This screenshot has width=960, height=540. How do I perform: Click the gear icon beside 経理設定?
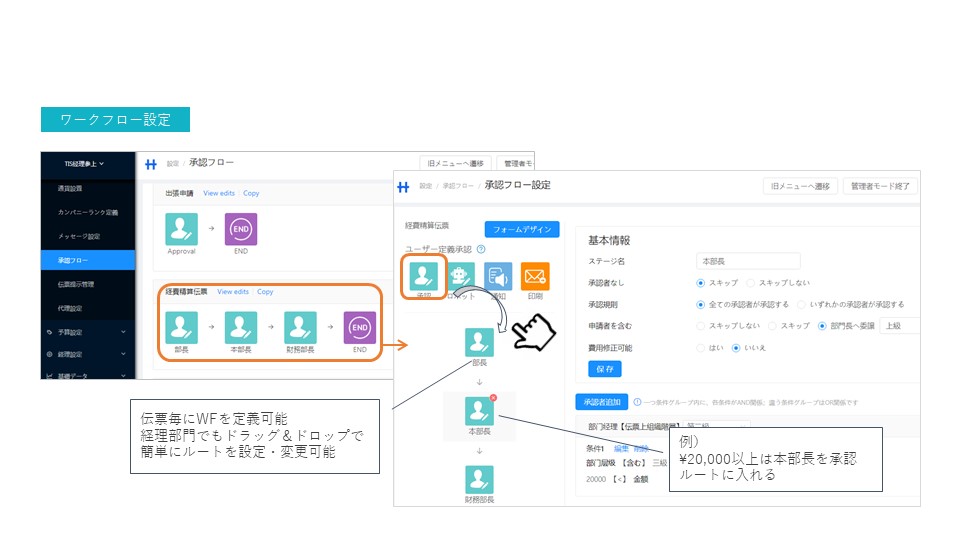(x=50, y=354)
